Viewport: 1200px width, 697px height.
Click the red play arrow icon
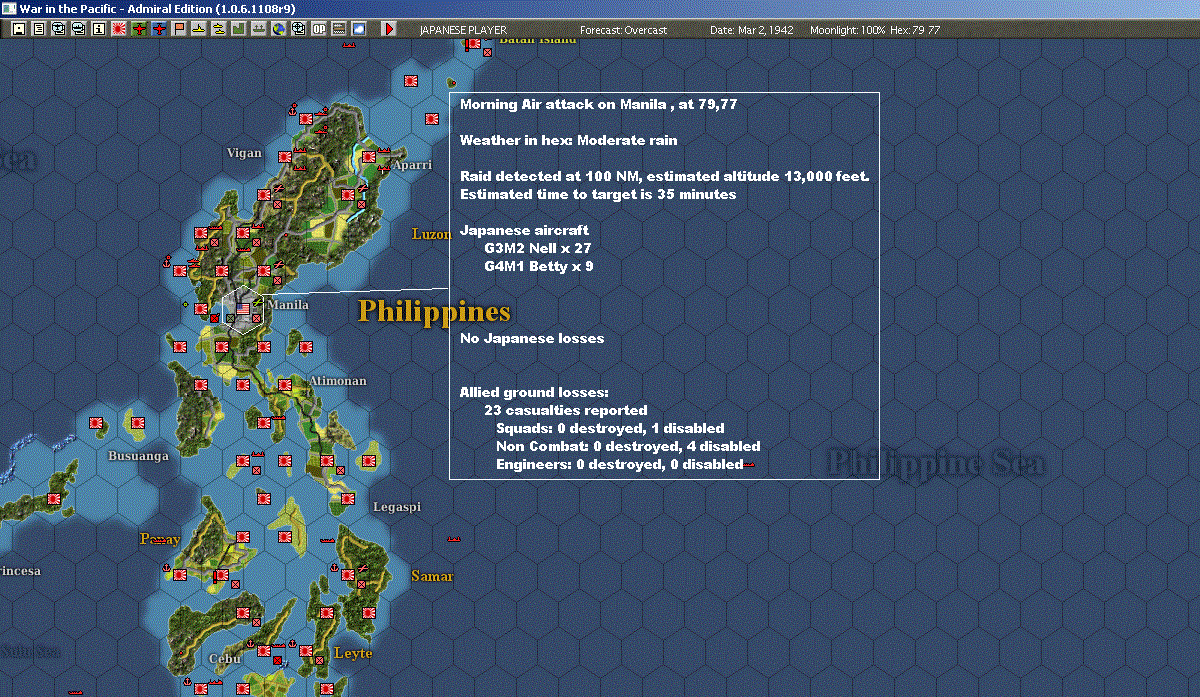pyautogui.click(x=390, y=29)
